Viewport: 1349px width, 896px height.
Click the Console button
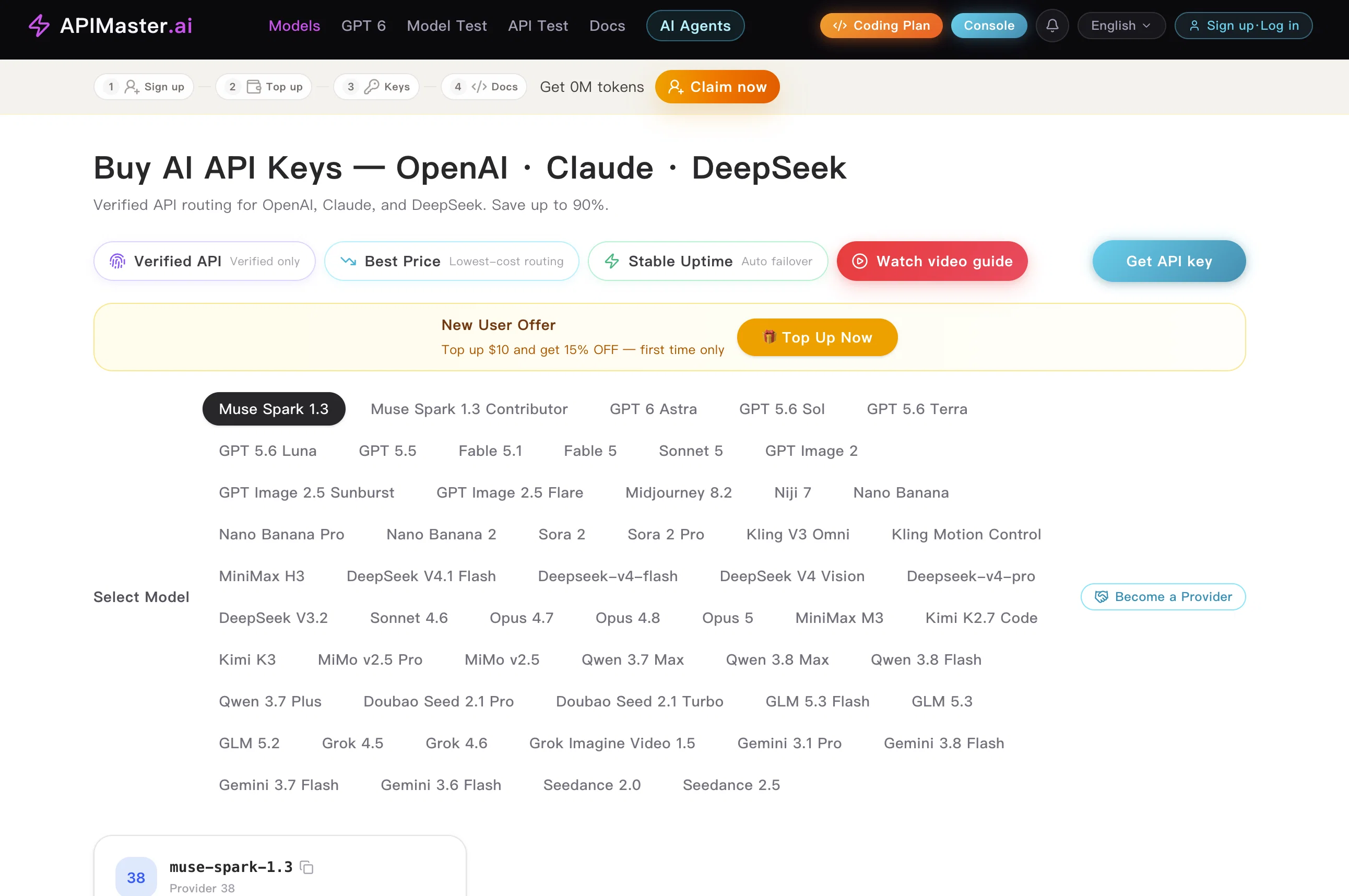click(989, 26)
